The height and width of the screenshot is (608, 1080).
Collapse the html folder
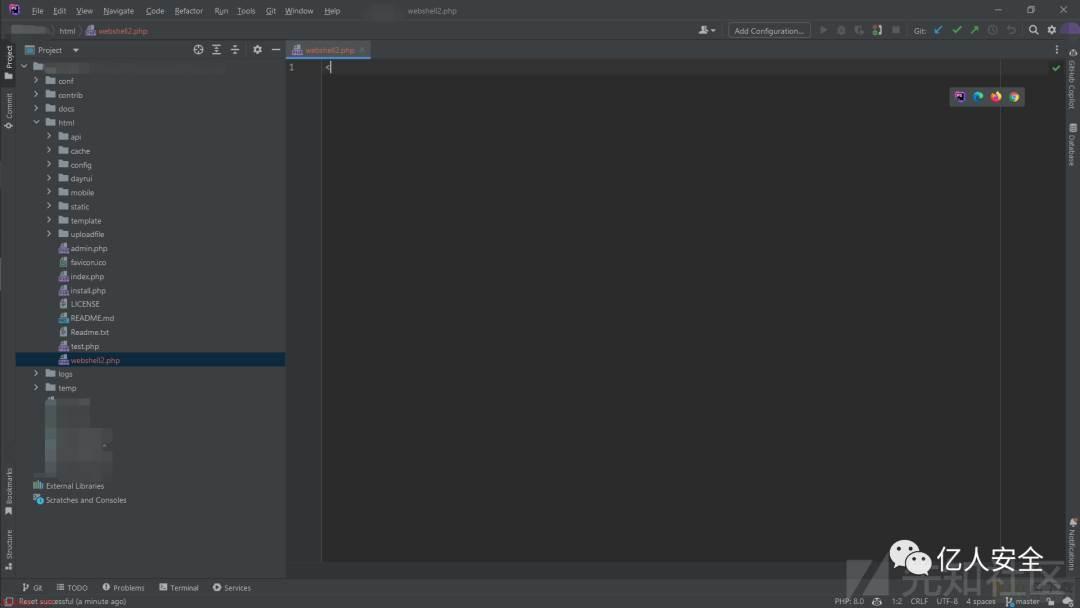pos(36,122)
